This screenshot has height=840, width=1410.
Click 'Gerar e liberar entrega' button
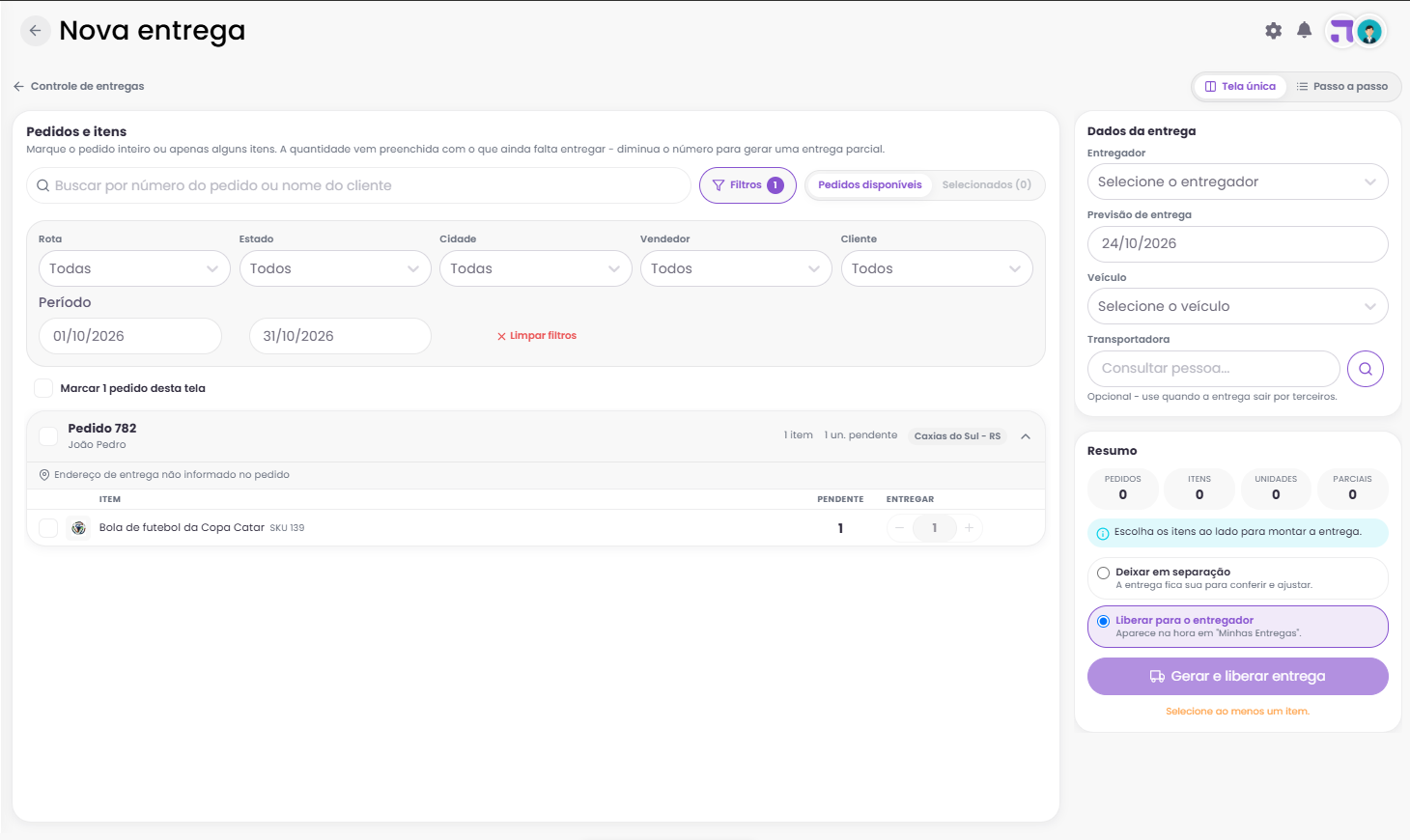point(1238,677)
